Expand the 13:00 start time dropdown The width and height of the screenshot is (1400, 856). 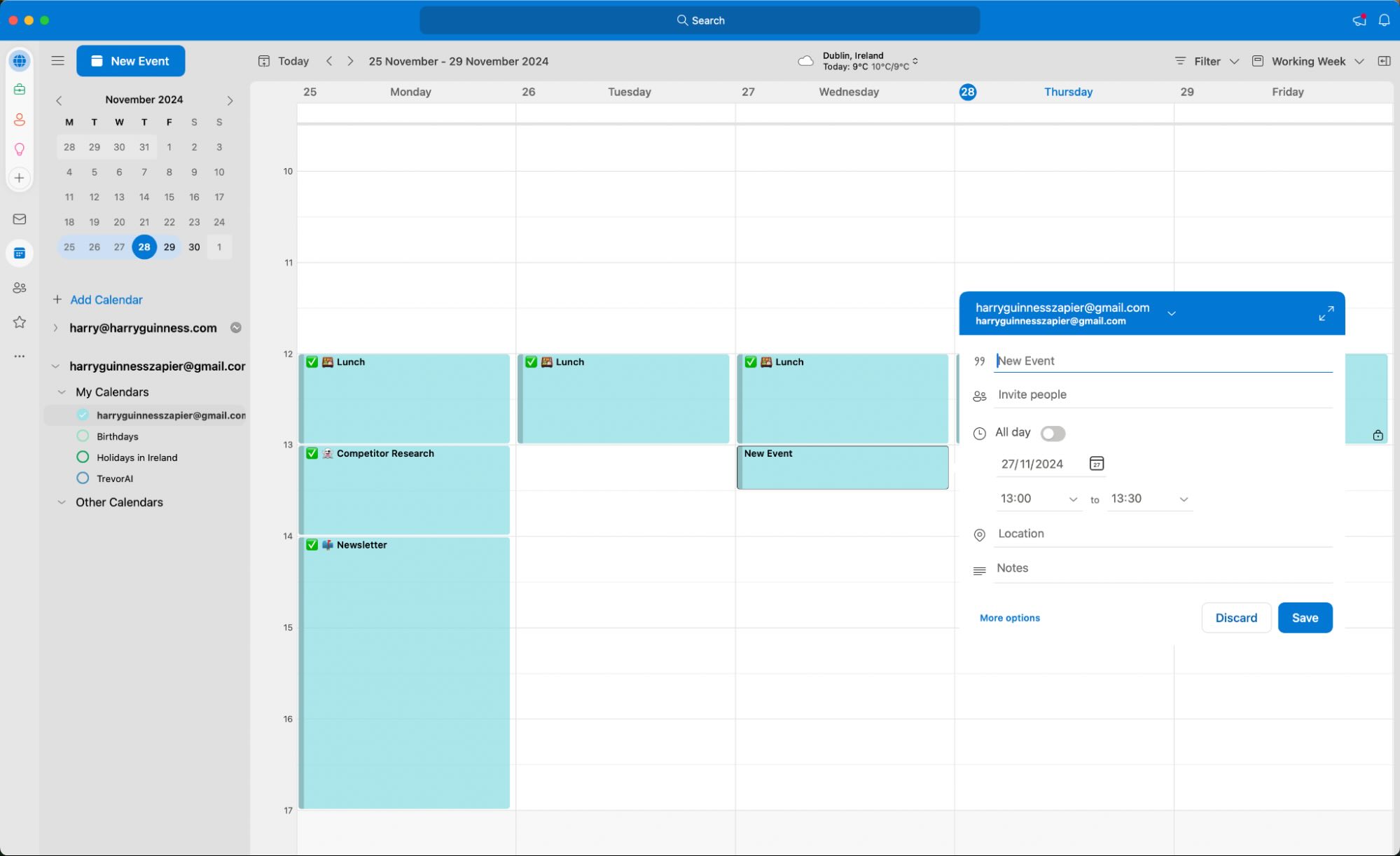[1072, 499]
